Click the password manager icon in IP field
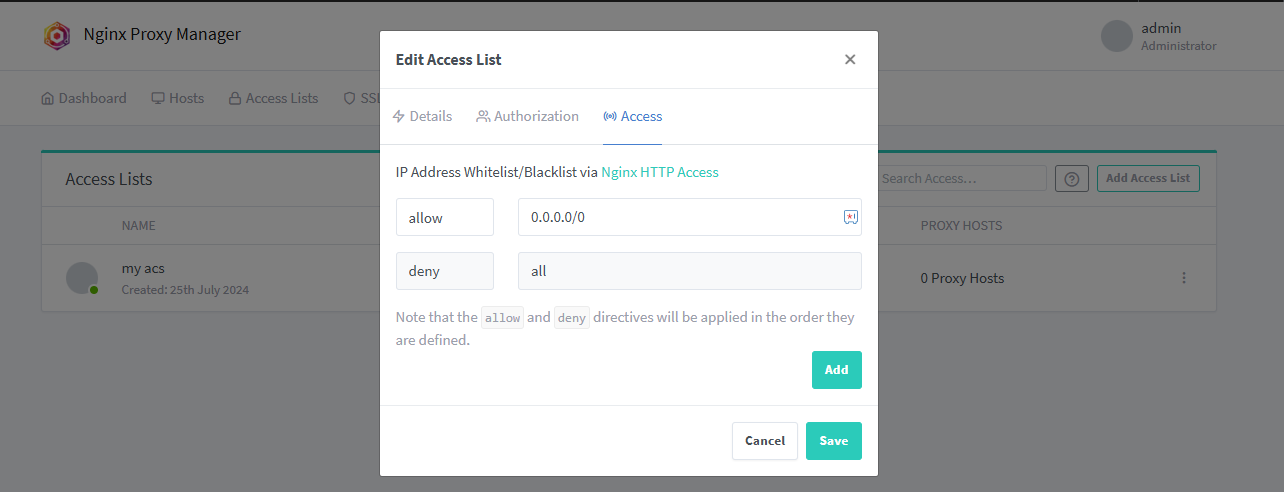Image resolution: width=1284 pixels, height=492 pixels. point(851,217)
